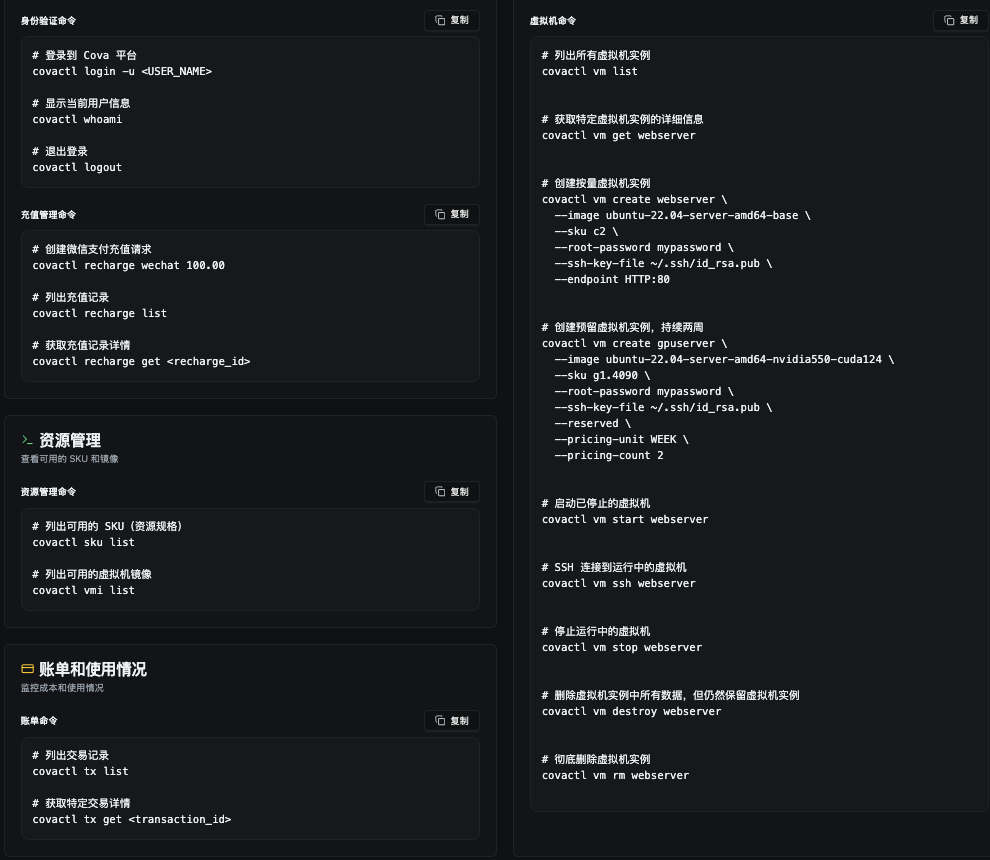Screen dimensions: 990x860
Task: Click the "covactl tx list" command line
Action: 80,771
